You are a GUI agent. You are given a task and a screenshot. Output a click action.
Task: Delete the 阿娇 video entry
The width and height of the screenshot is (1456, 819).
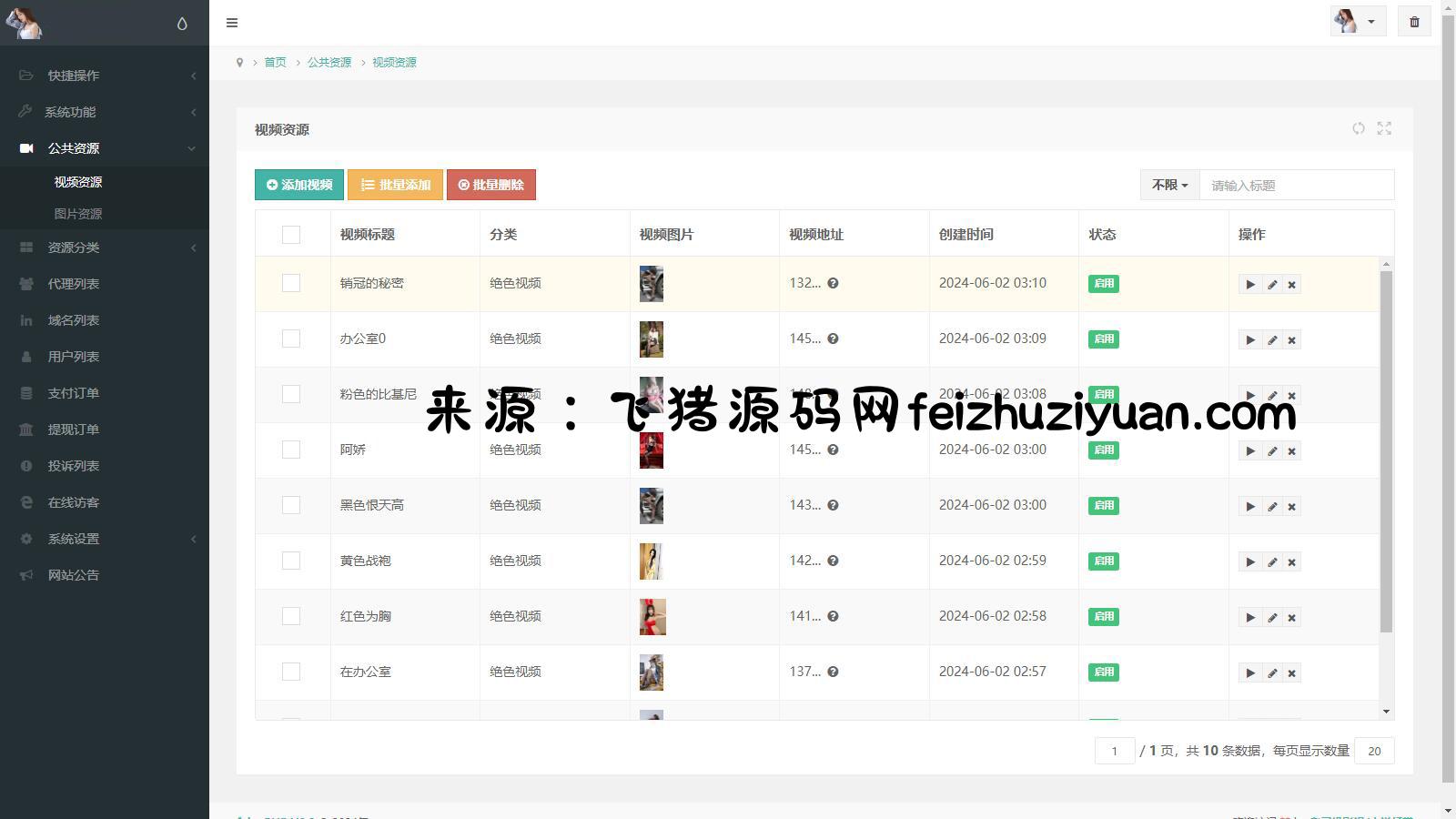tap(1291, 451)
